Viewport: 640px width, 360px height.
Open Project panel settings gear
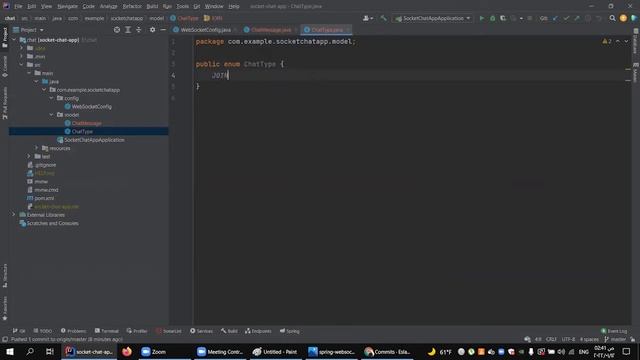pyautogui.click(x=152, y=30)
